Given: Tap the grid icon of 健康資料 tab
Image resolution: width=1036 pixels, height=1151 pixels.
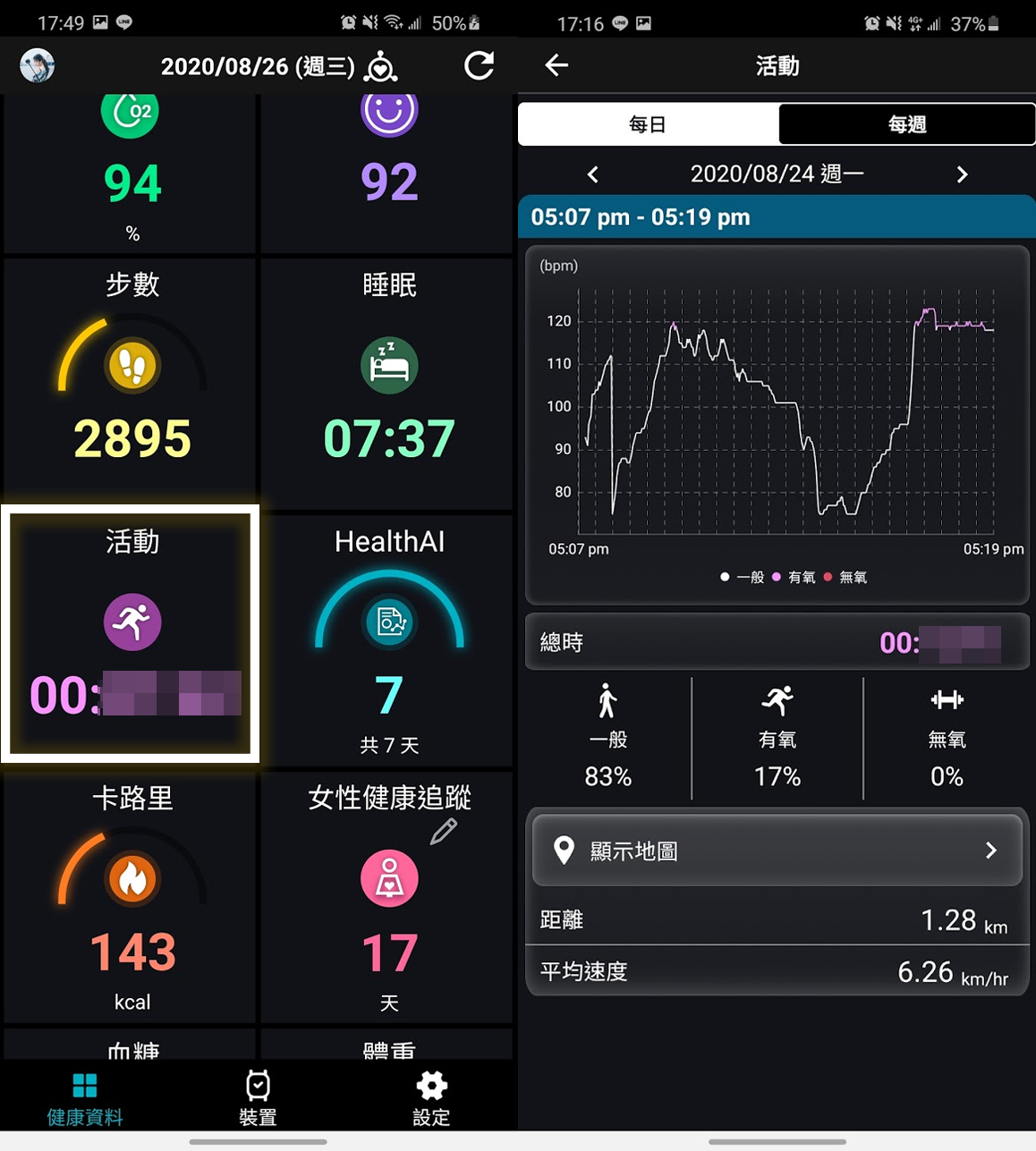Looking at the screenshot, I should [85, 1086].
